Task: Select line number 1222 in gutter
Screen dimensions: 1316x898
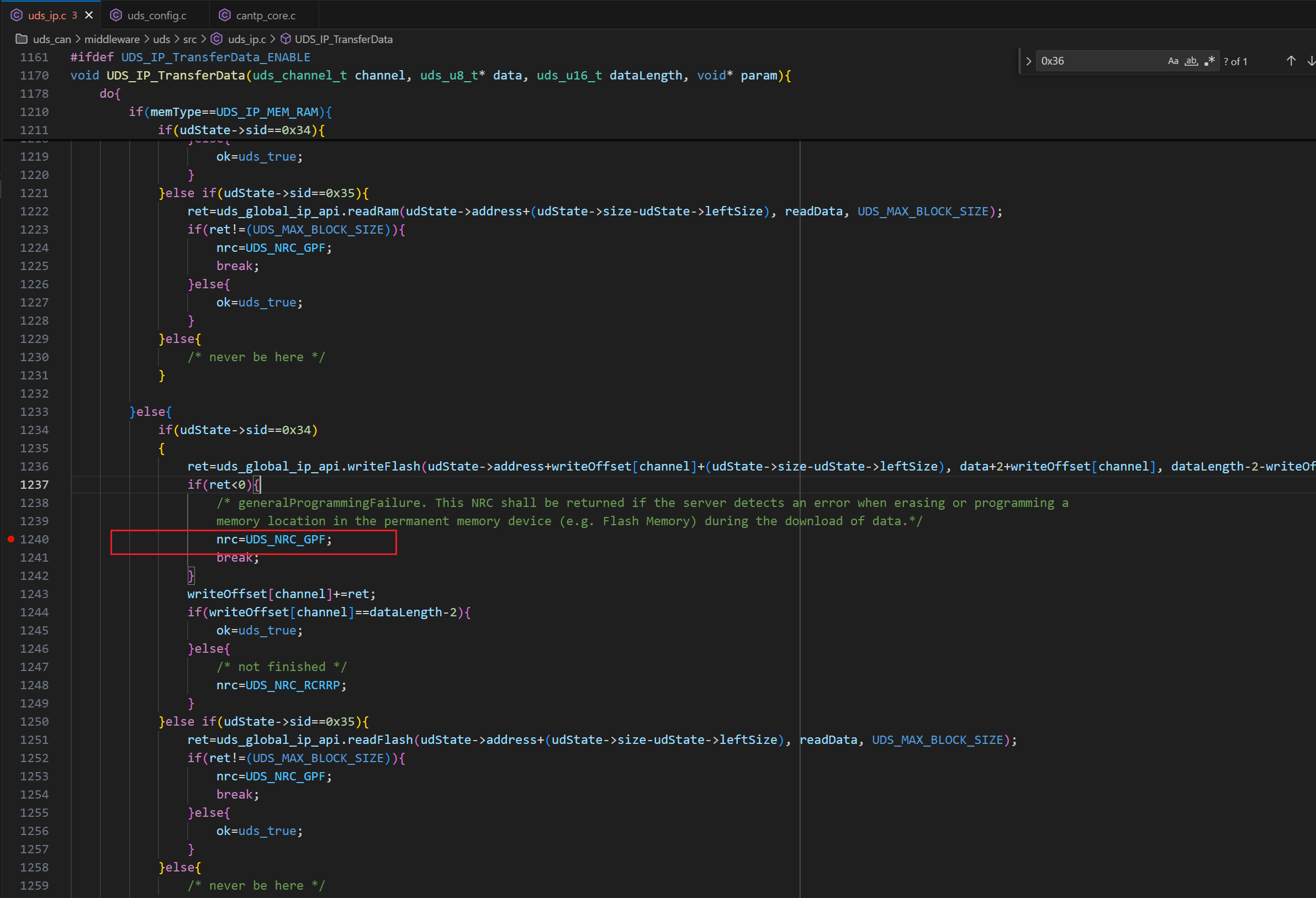Action: 34,211
